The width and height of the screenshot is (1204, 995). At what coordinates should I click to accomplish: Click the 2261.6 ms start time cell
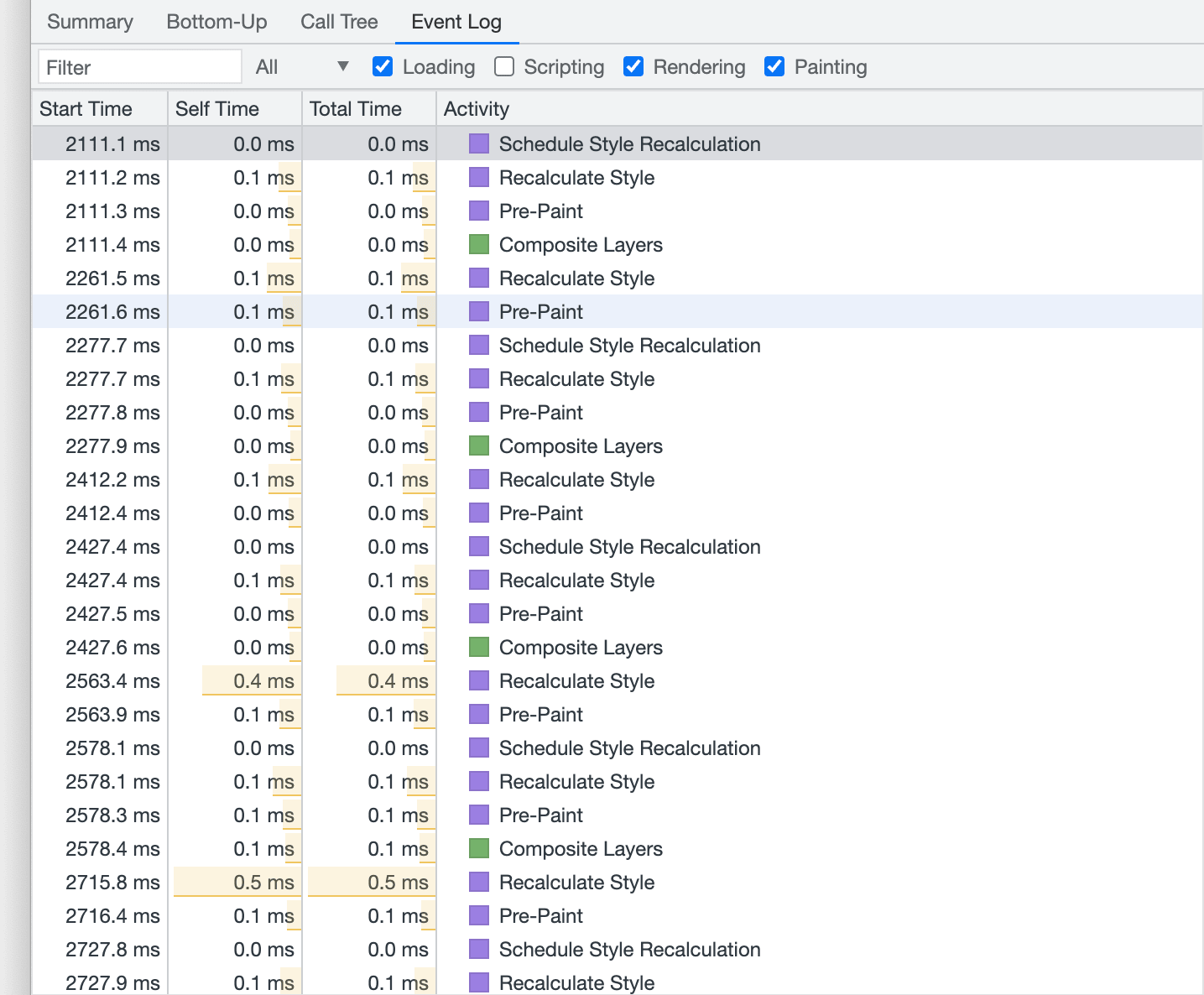coord(100,312)
